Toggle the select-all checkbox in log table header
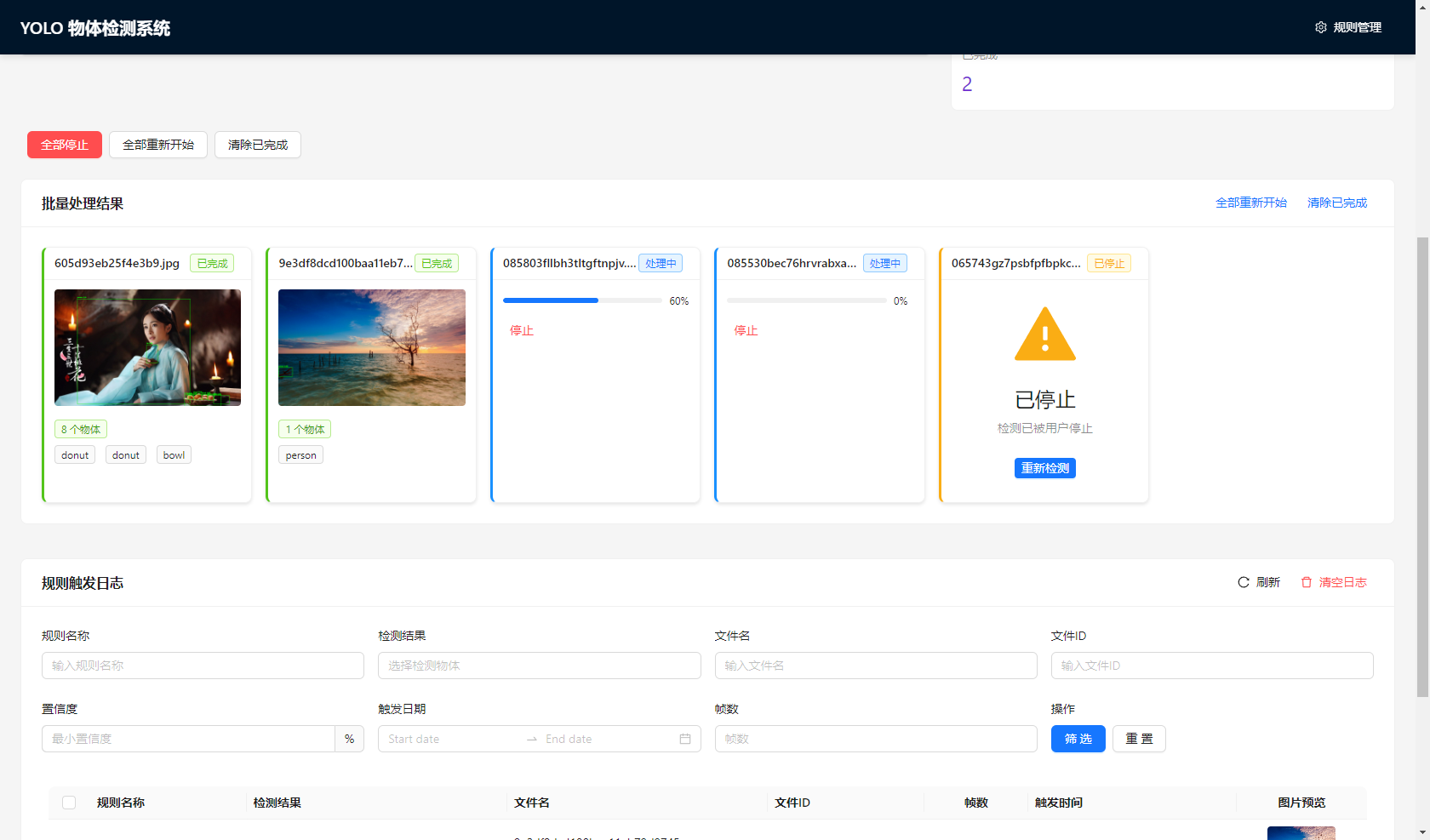This screenshot has height=840, width=1430. pyautogui.click(x=69, y=803)
